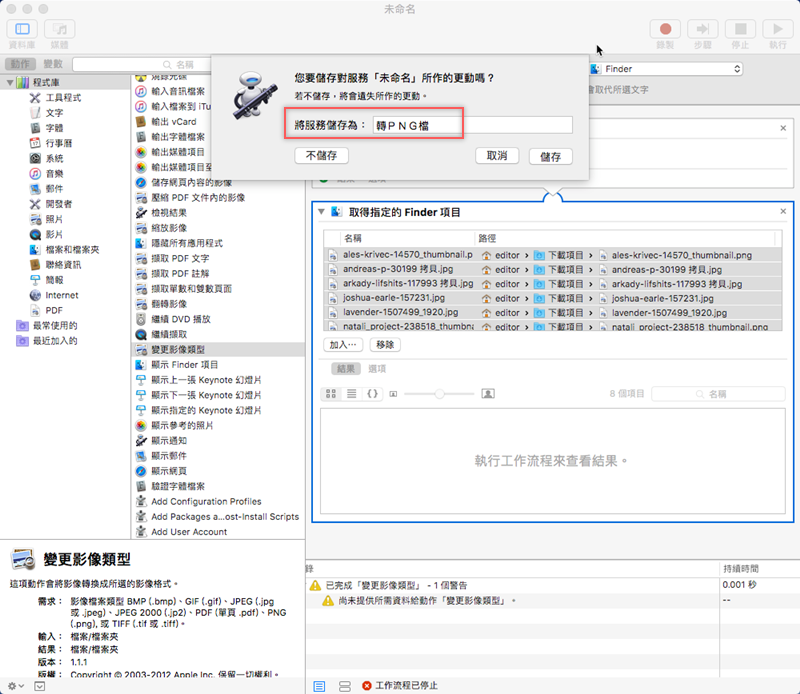Click the 儲存 save button
Viewport: 800px width, 694px height.
pos(551,156)
